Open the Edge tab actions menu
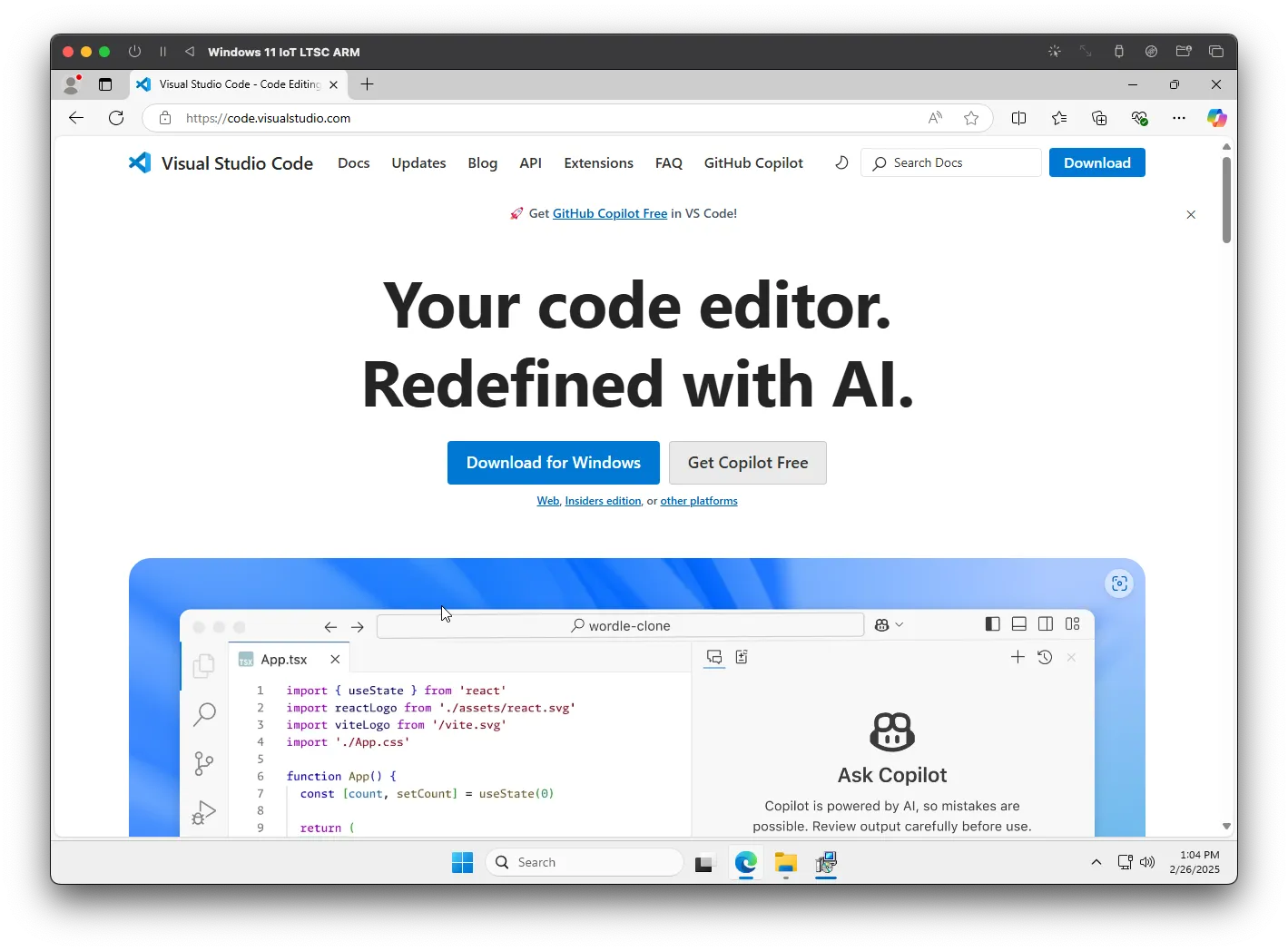Screen dimensions: 1288x951 pyautogui.click(x=105, y=84)
